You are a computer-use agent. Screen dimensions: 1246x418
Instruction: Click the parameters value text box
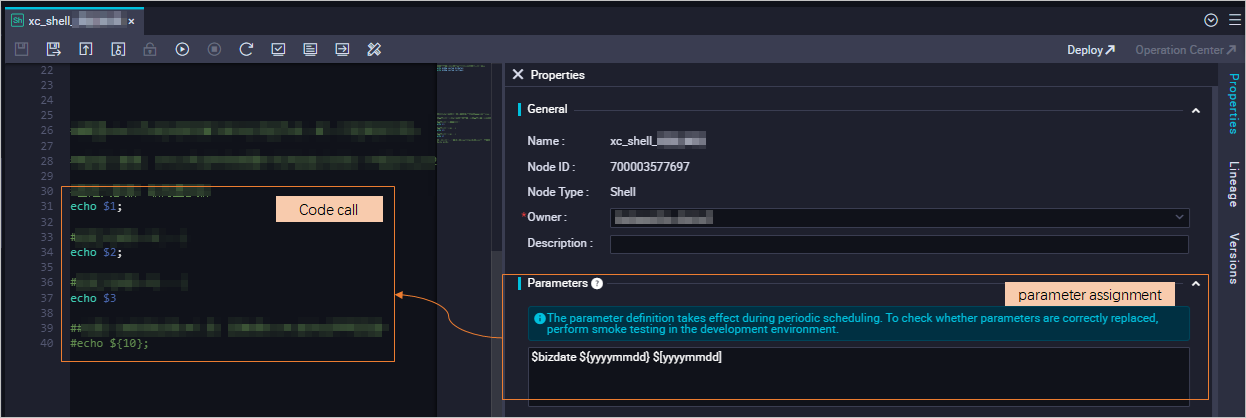point(858,376)
